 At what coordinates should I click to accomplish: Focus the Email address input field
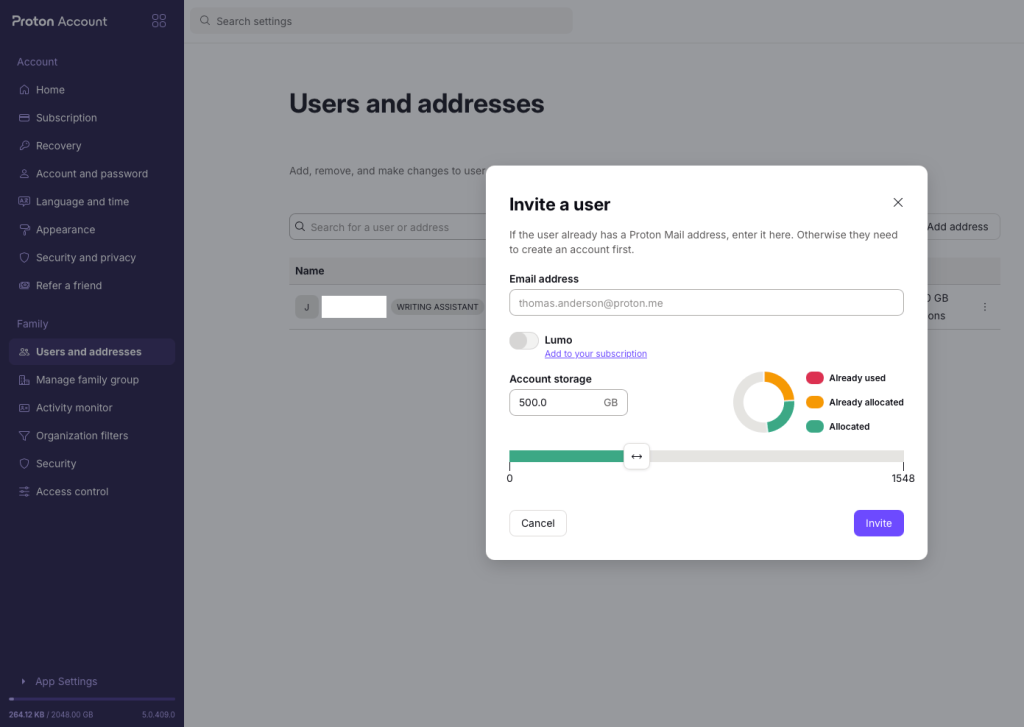click(706, 302)
